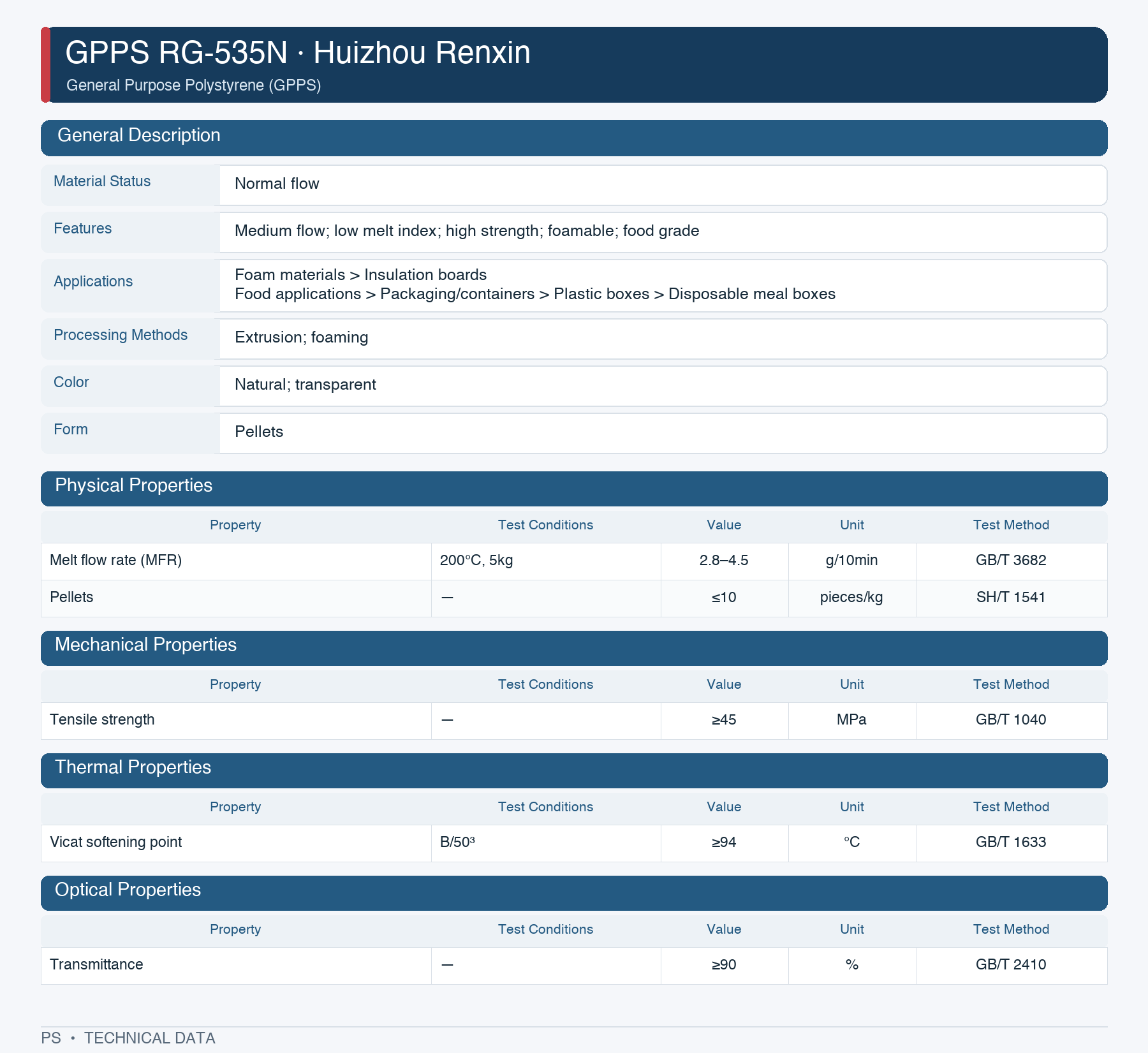The image size is (1148, 1053).
Task: Select "Foam materials > Insulation boards" line
Action: [x=360, y=275]
